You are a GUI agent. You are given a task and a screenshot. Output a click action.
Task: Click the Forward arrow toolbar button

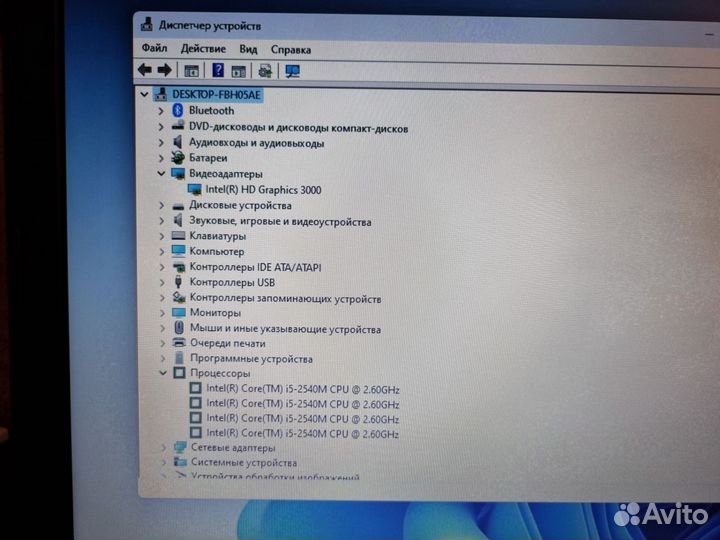(164, 70)
